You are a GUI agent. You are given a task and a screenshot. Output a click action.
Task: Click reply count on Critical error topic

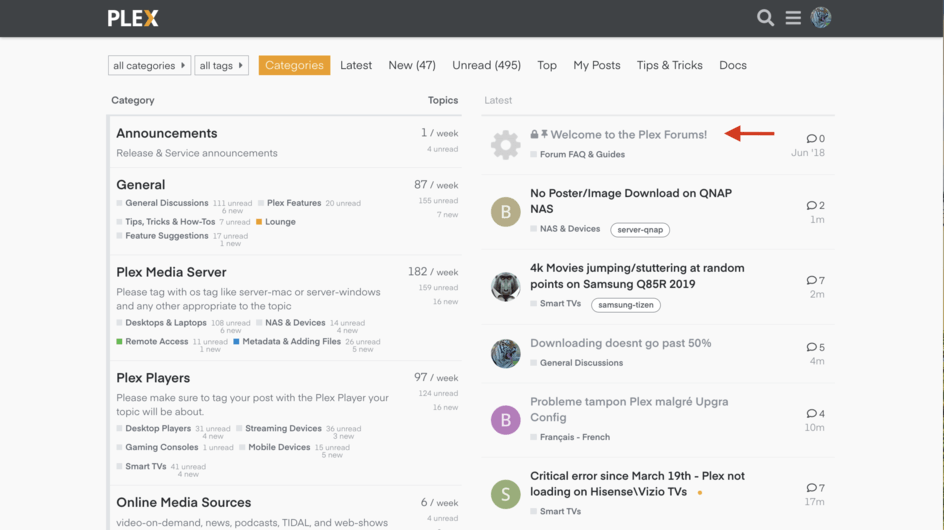[x=816, y=488]
